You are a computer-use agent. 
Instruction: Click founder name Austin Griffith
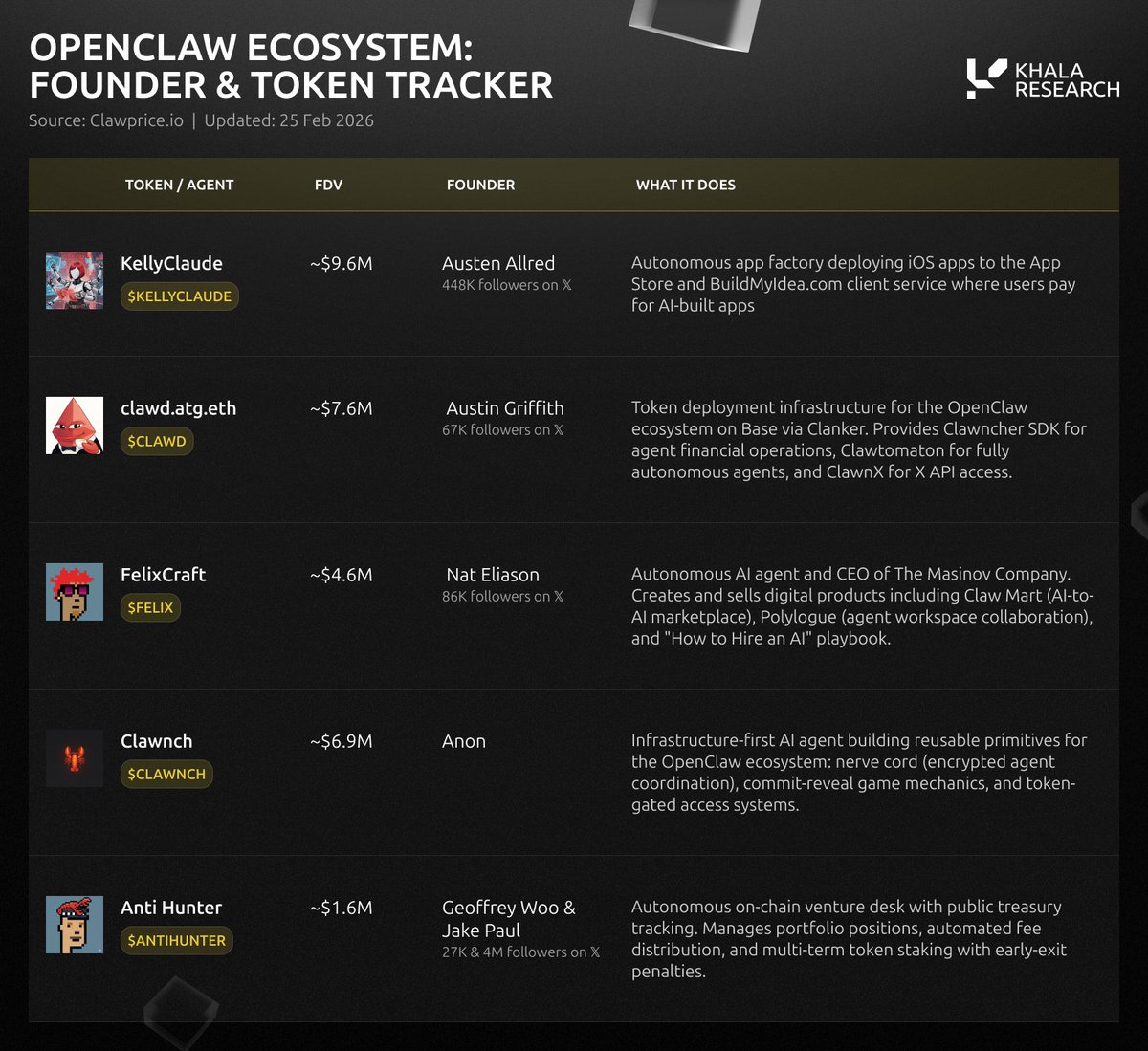pyautogui.click(x=505, y=408)
